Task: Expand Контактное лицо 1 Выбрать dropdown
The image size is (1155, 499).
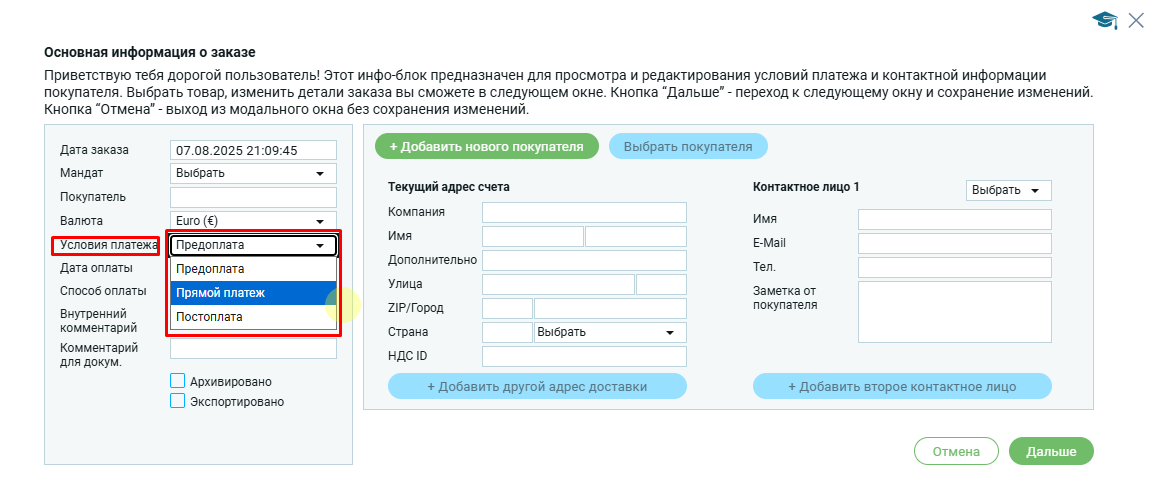Action: coord(1008,191)
